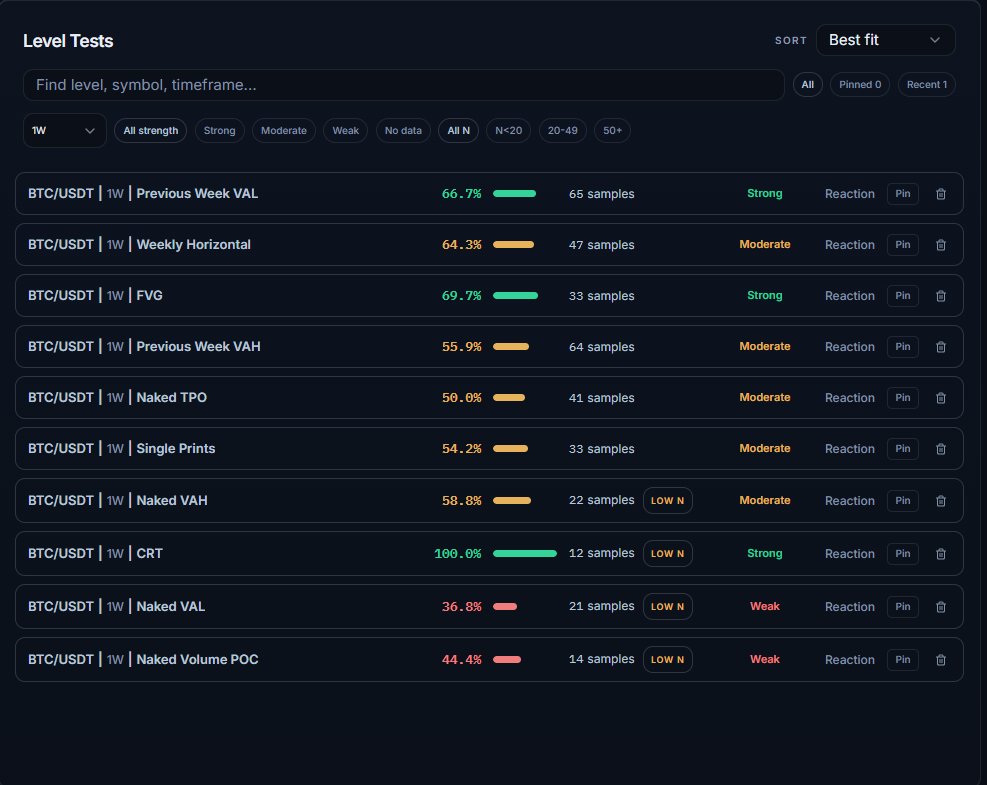Click the 47 samples text
This screenshot has width=987, height=785.
pyautogui.click(x=601, y=245)
